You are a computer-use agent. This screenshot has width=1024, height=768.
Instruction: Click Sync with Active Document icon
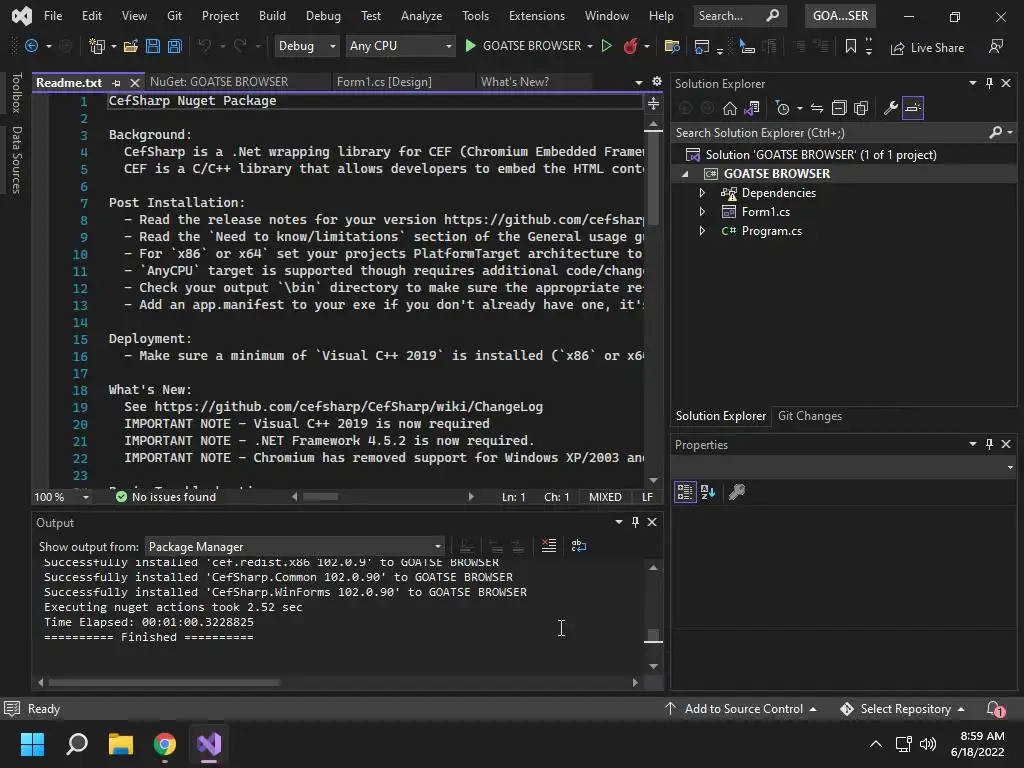click(816, 108)
